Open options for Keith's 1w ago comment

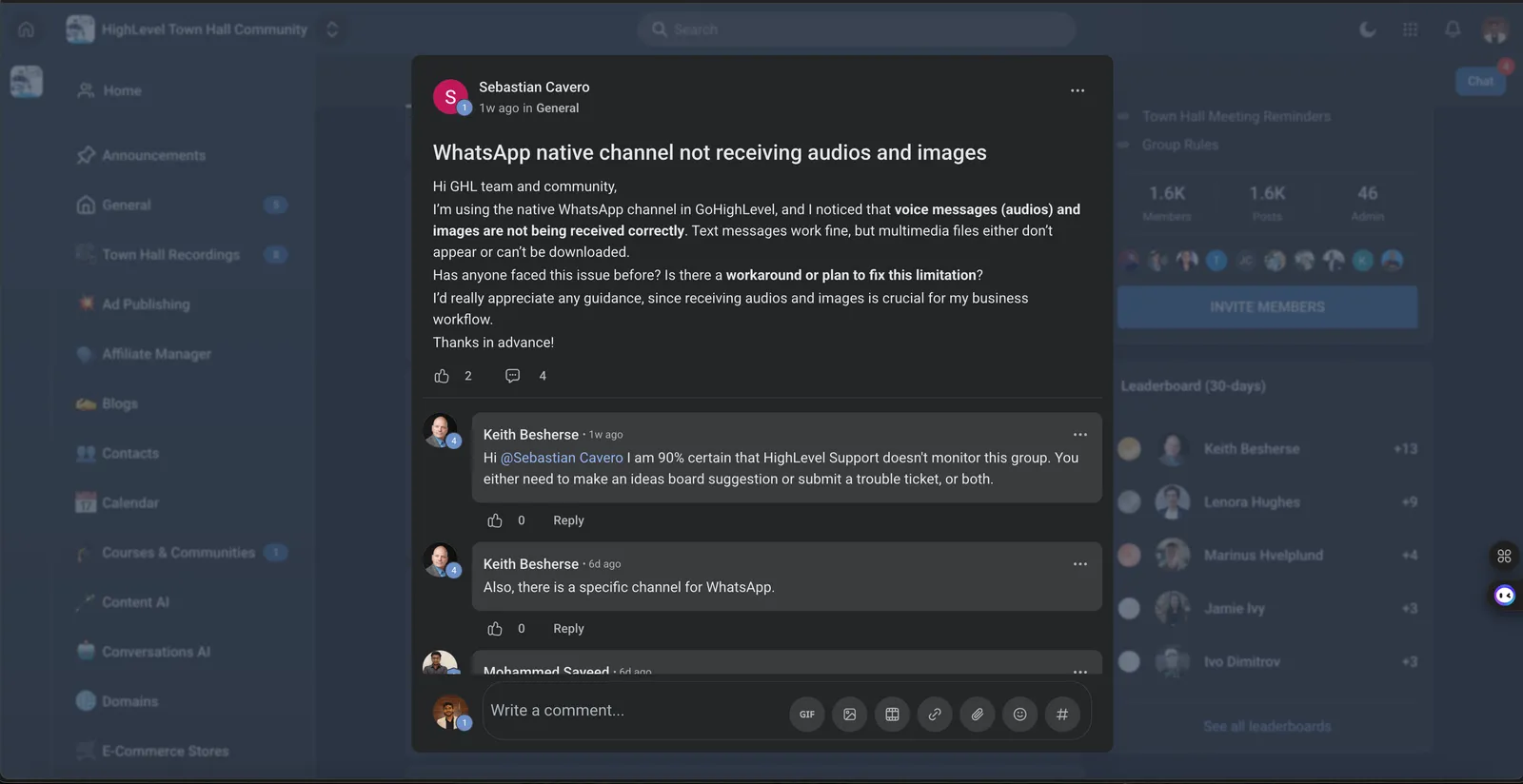(1080, 435)
